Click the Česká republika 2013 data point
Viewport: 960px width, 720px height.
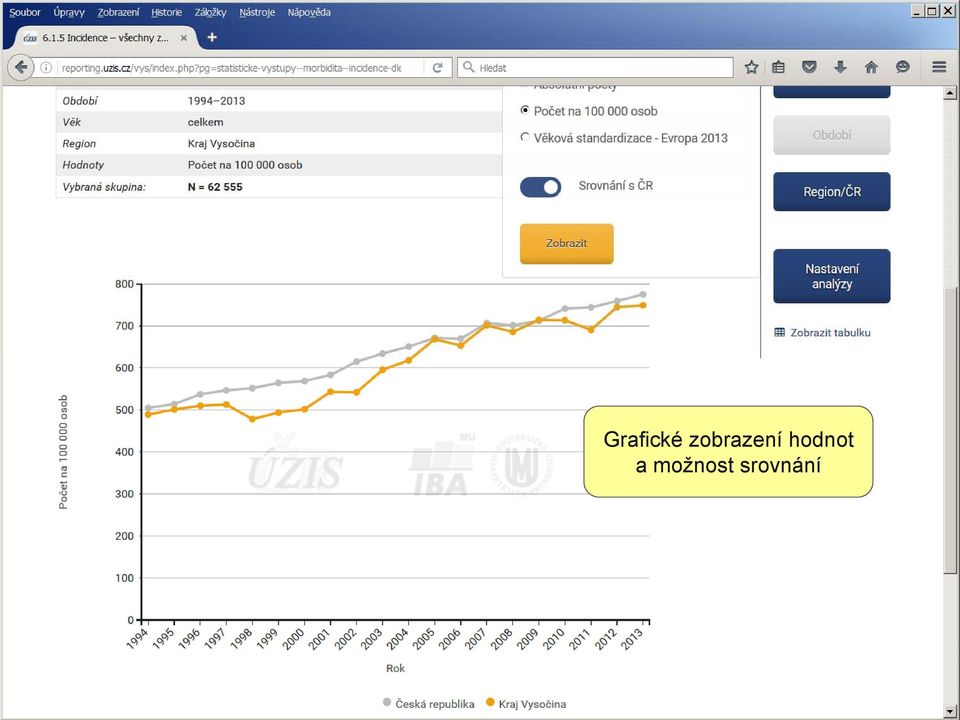tap(643, 294)
